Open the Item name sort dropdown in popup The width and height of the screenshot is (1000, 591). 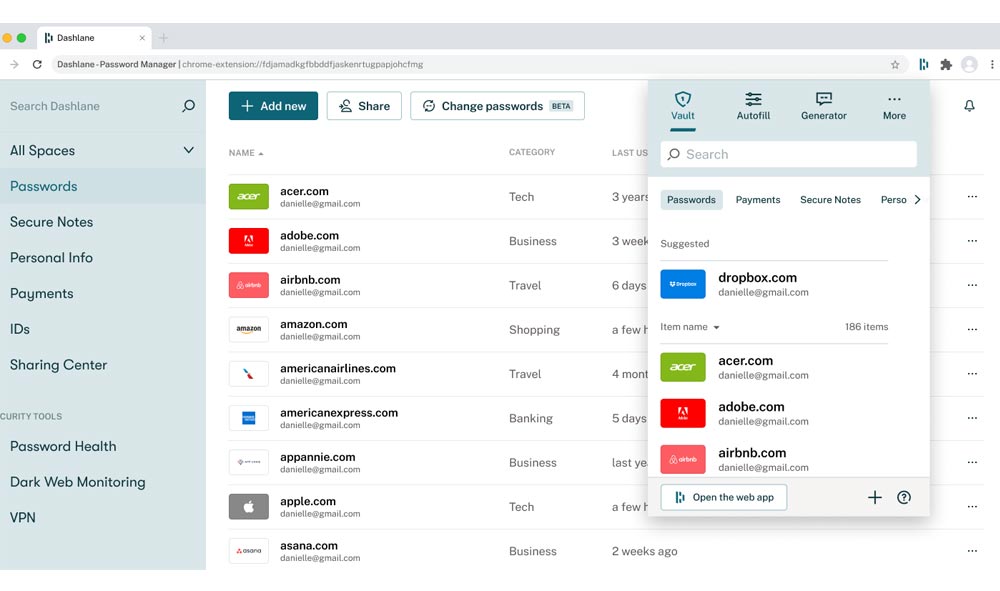pos(689,327)
